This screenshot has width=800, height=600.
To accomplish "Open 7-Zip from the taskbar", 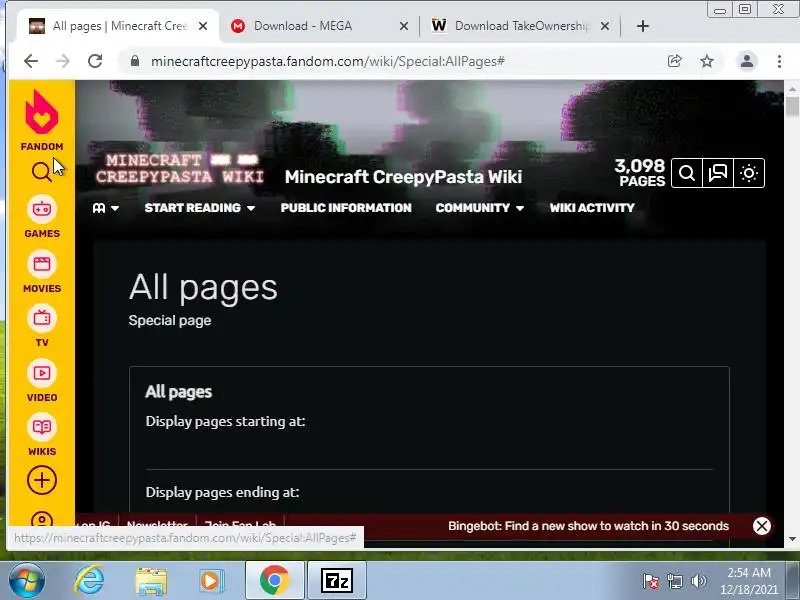I will coord(337,580).
